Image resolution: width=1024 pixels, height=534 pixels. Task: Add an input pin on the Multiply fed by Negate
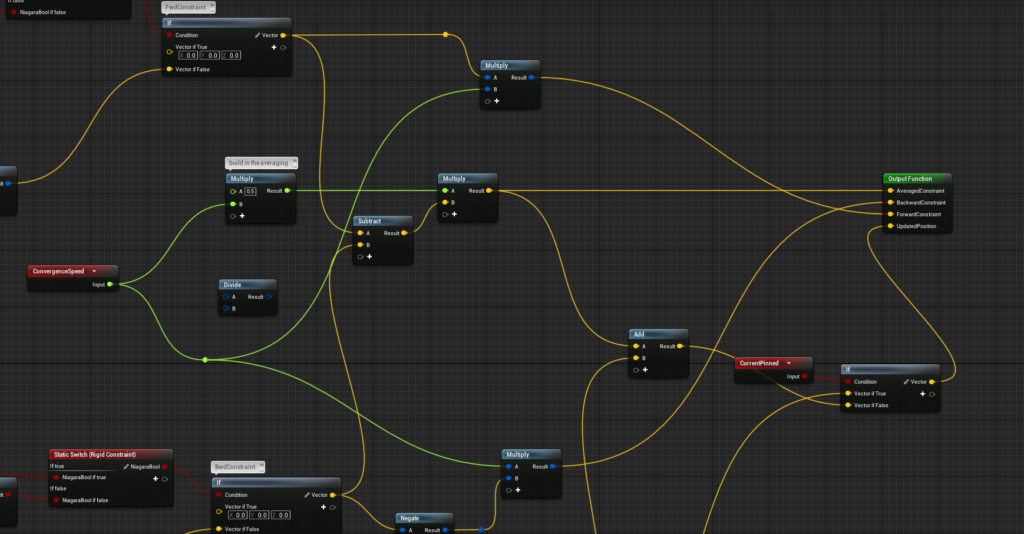(x=518, y=490)
